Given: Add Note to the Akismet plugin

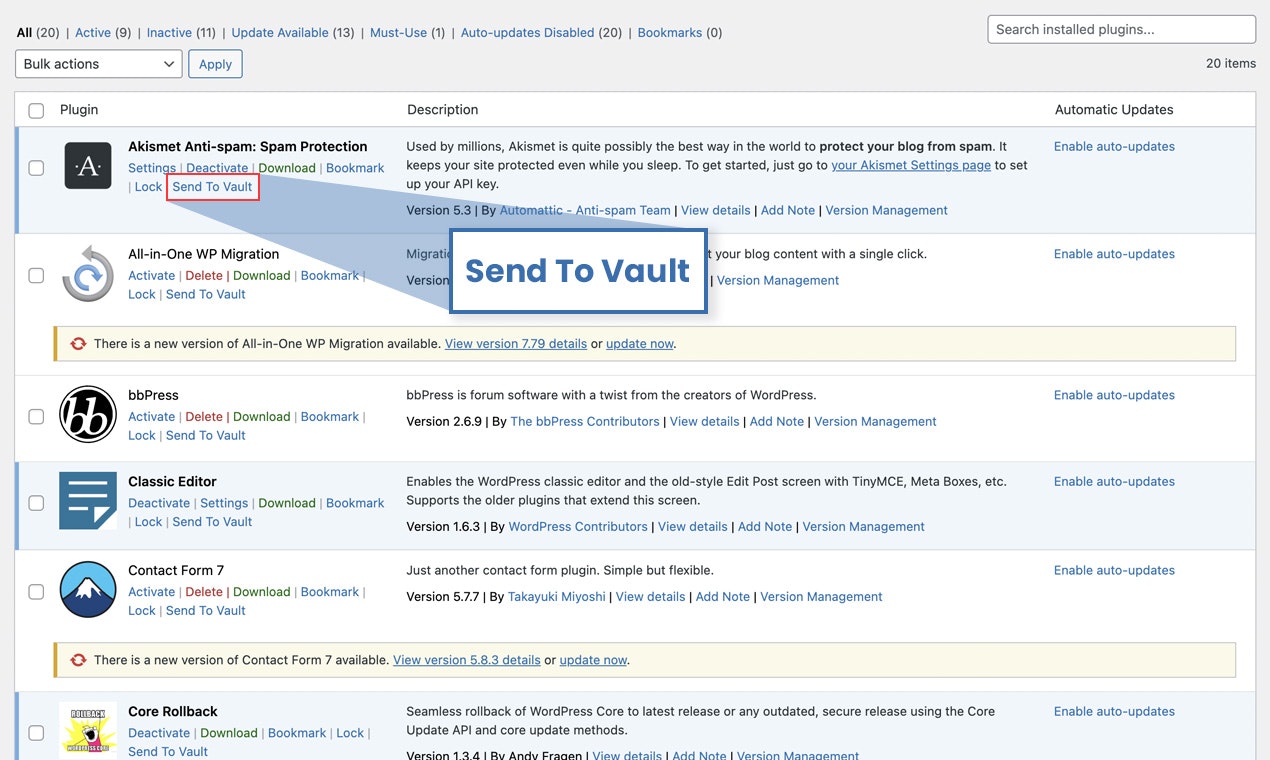Looking at the screenshot, I should point(788,210).
